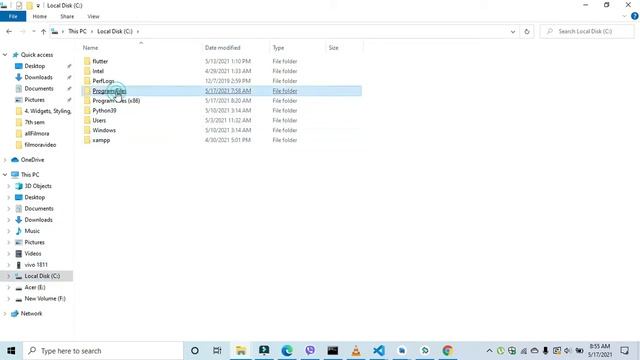Open Pictures under Quick access
Viewport: 640px width, 360px height.
coord(34,100)
